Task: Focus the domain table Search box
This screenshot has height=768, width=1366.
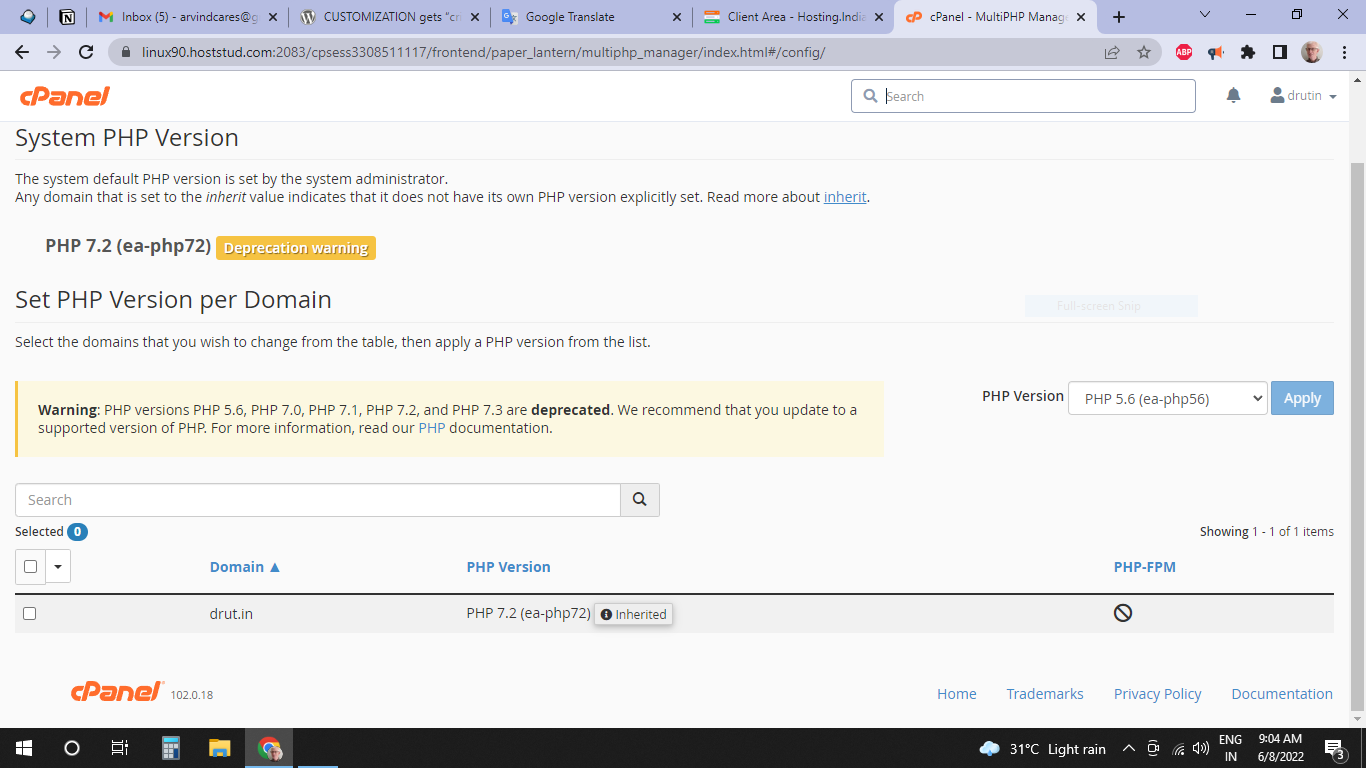Action: (x=318, y=500)
